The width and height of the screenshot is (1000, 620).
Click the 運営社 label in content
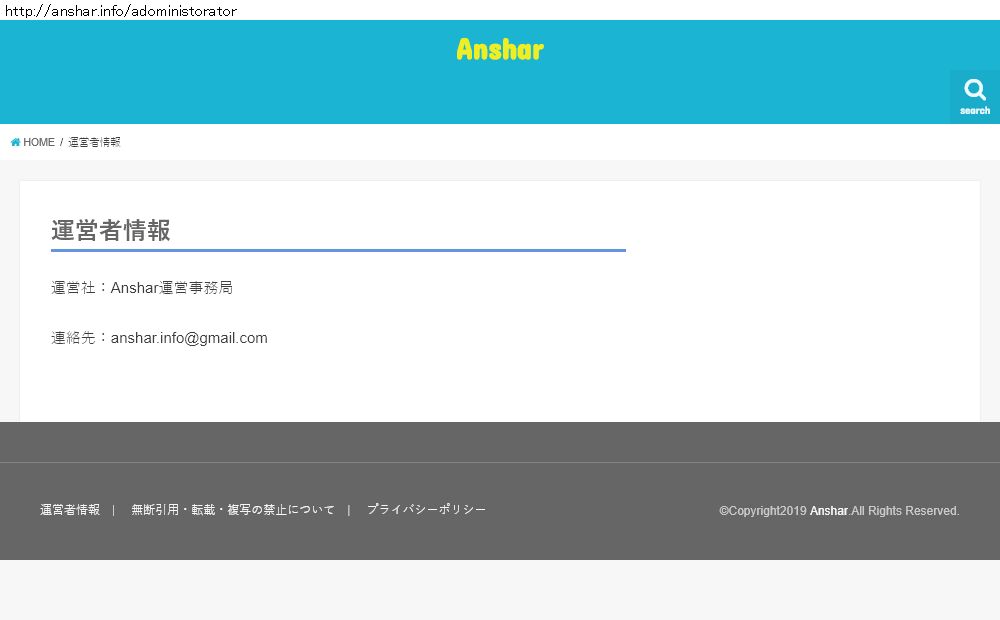(x=75, y=288)
